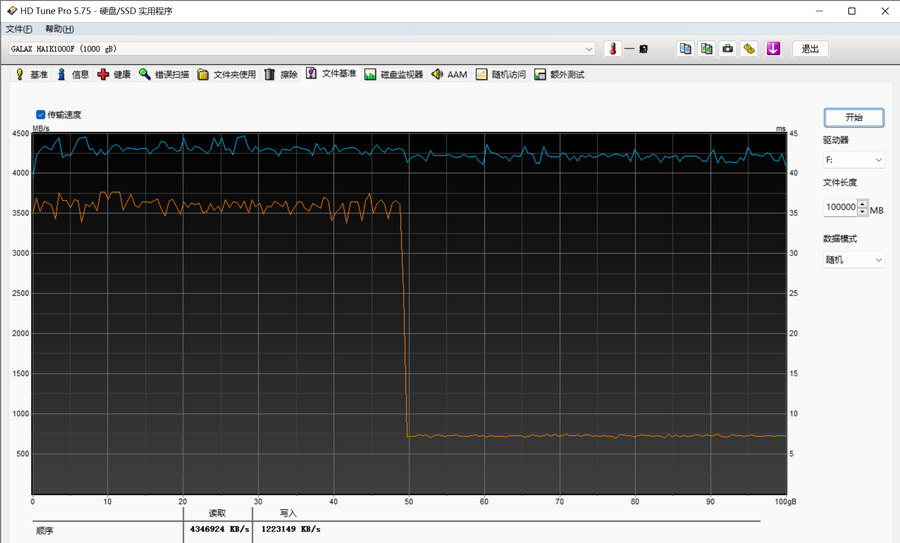Open the 文件夹使用 folder usage tab
The image size is (900, 543).
coord(227,74)
